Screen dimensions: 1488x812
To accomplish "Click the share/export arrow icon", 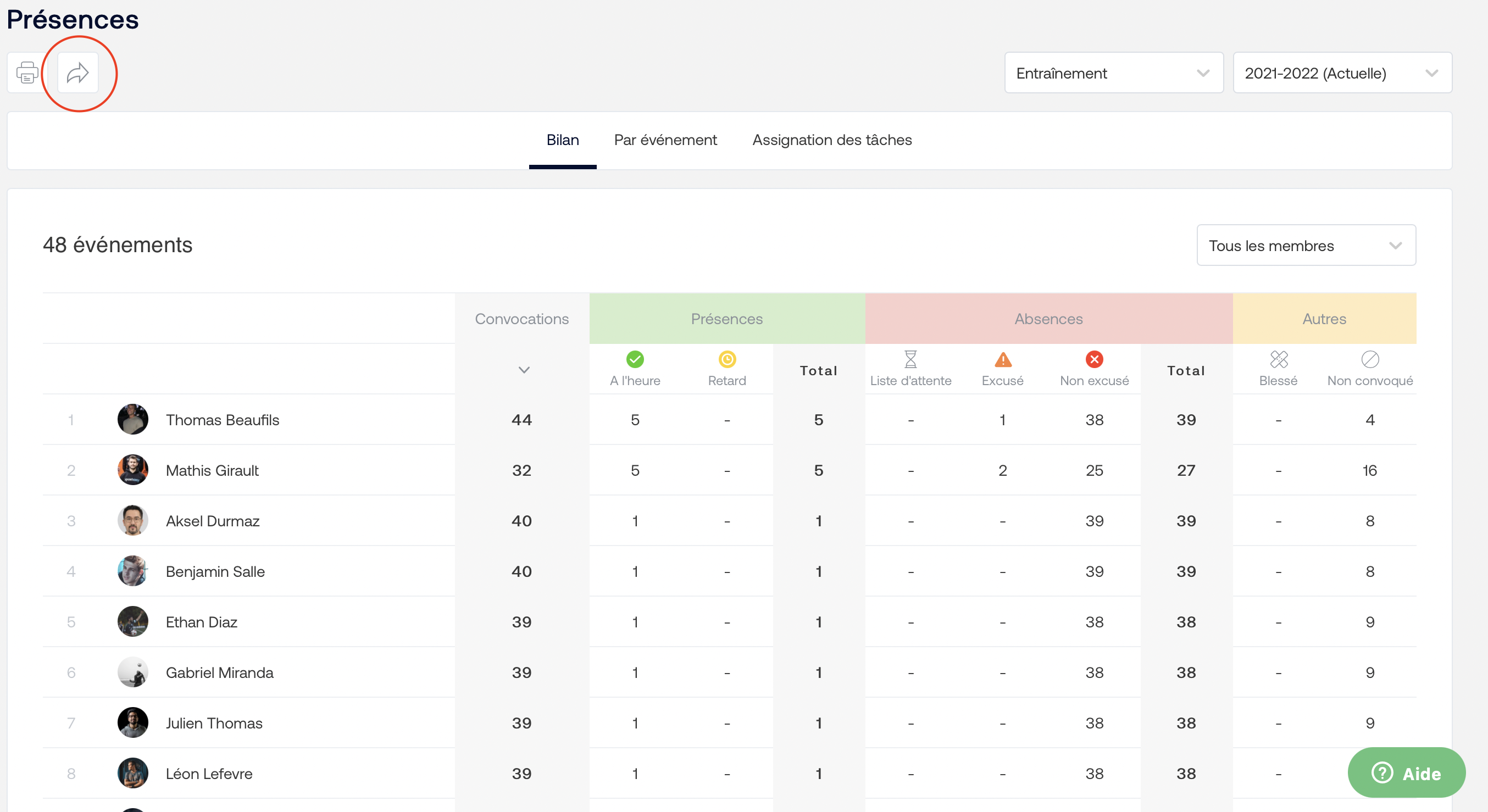I will tap(78, 73).
